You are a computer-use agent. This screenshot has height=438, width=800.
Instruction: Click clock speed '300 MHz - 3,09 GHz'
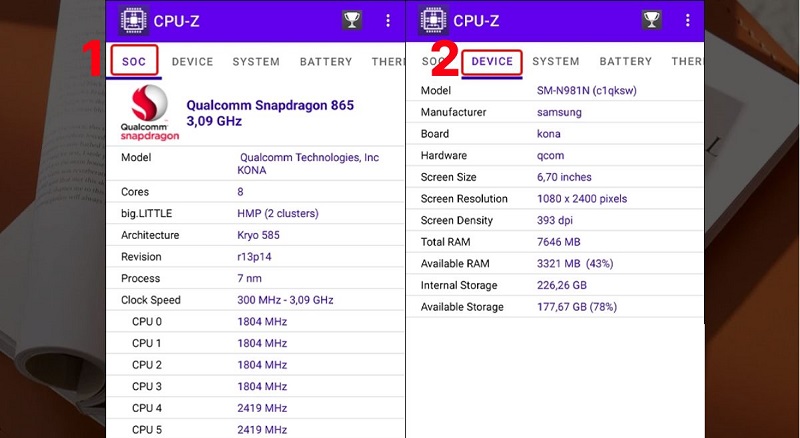tap(285, 300)
